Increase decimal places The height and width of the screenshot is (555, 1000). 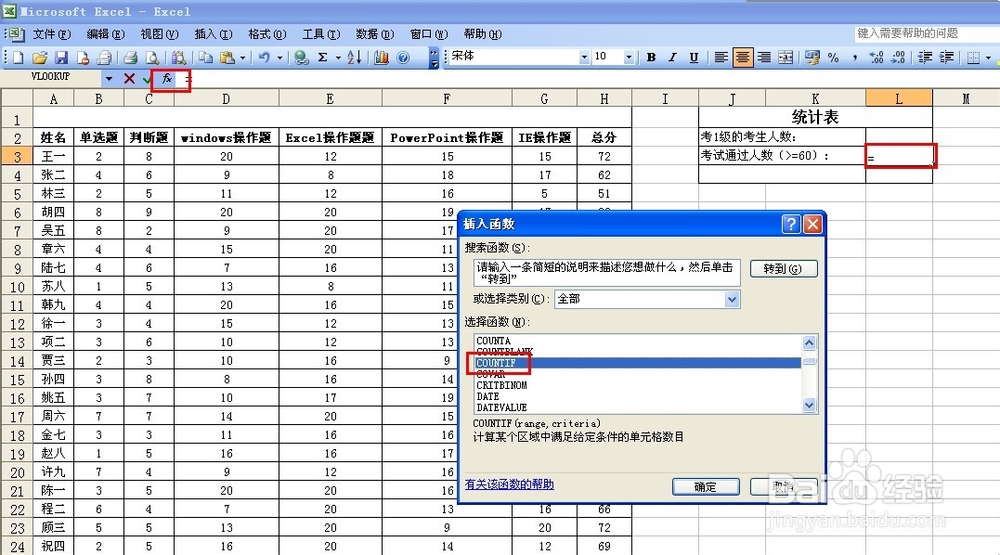pos(876,57)
